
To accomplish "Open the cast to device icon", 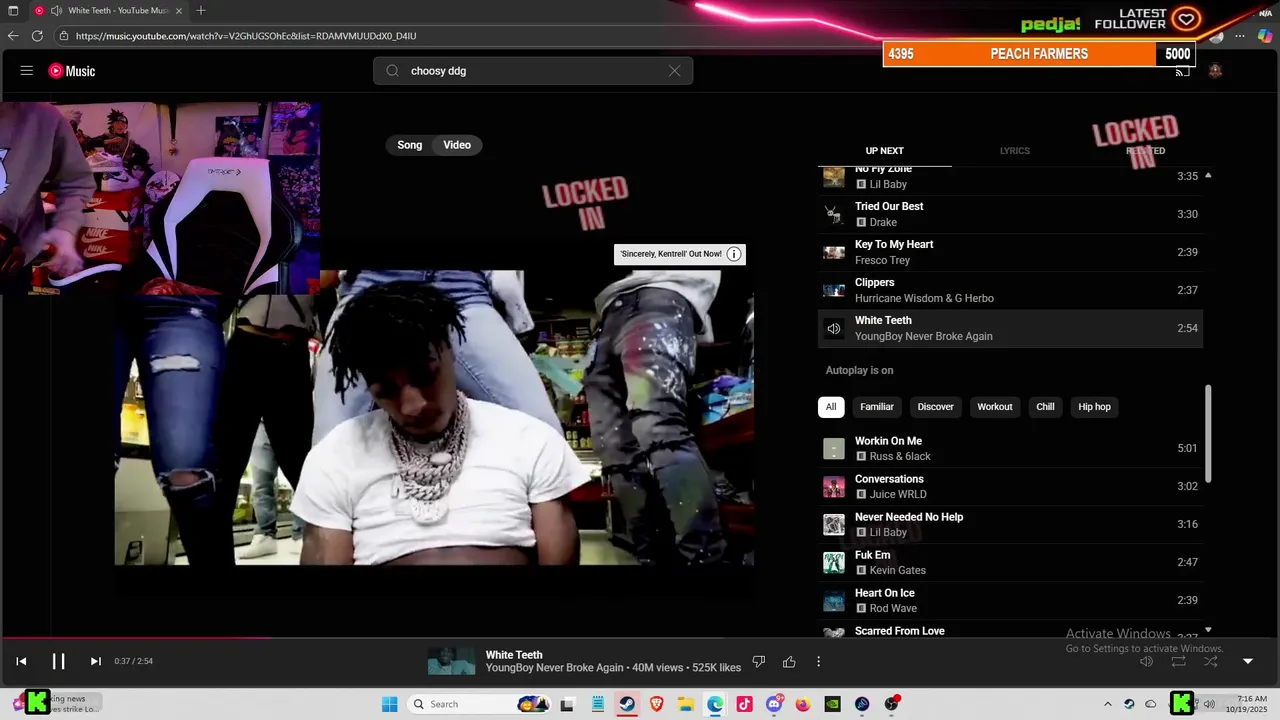I will point(1182,71).
